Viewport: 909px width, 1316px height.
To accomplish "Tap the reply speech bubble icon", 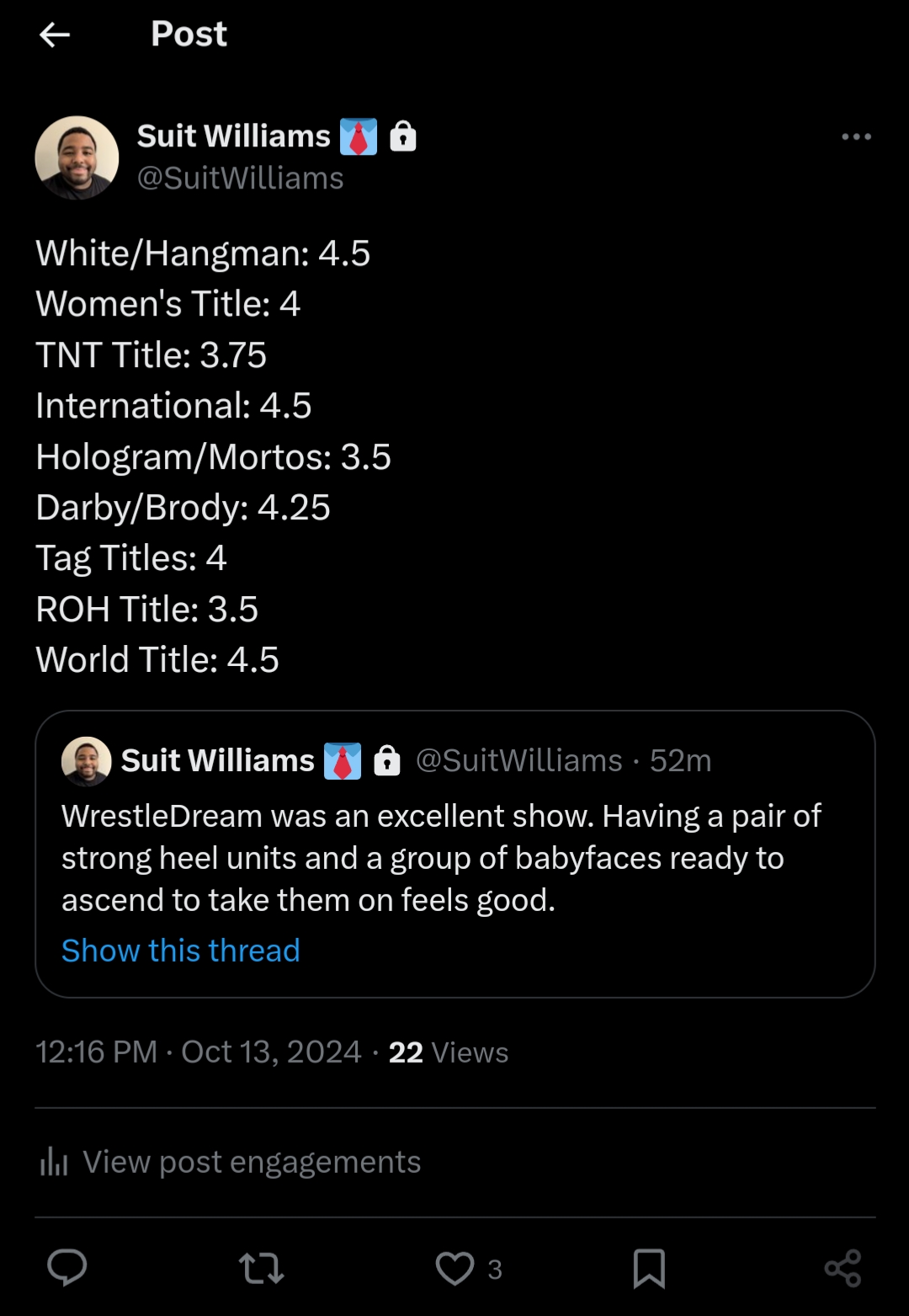I will 67,1267.
